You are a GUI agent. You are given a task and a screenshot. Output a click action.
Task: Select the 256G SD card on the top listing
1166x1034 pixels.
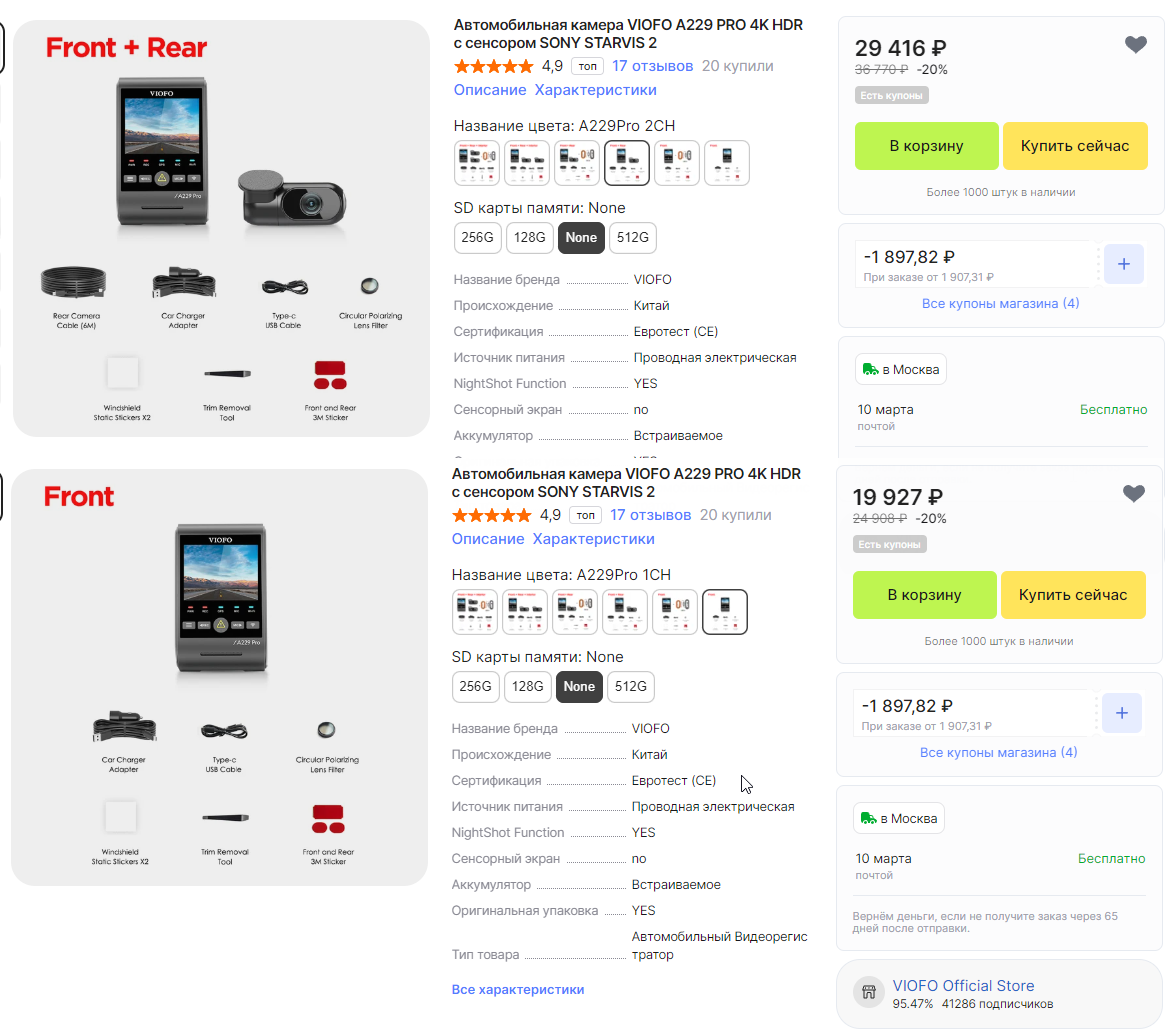click(477, 237)
